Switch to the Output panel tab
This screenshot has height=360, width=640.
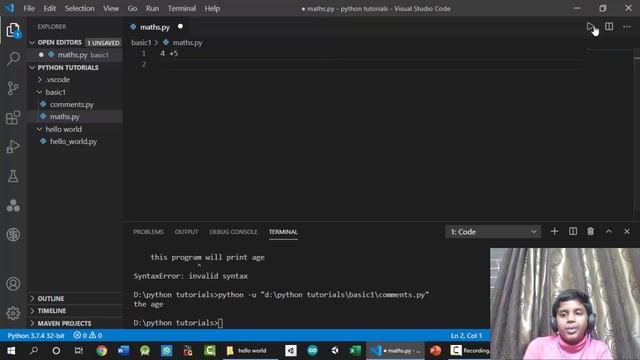pos(186,231)
